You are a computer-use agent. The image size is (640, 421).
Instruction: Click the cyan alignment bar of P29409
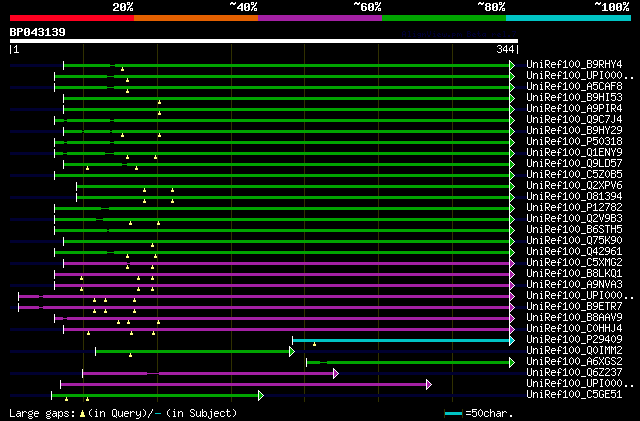click(401, 341)
